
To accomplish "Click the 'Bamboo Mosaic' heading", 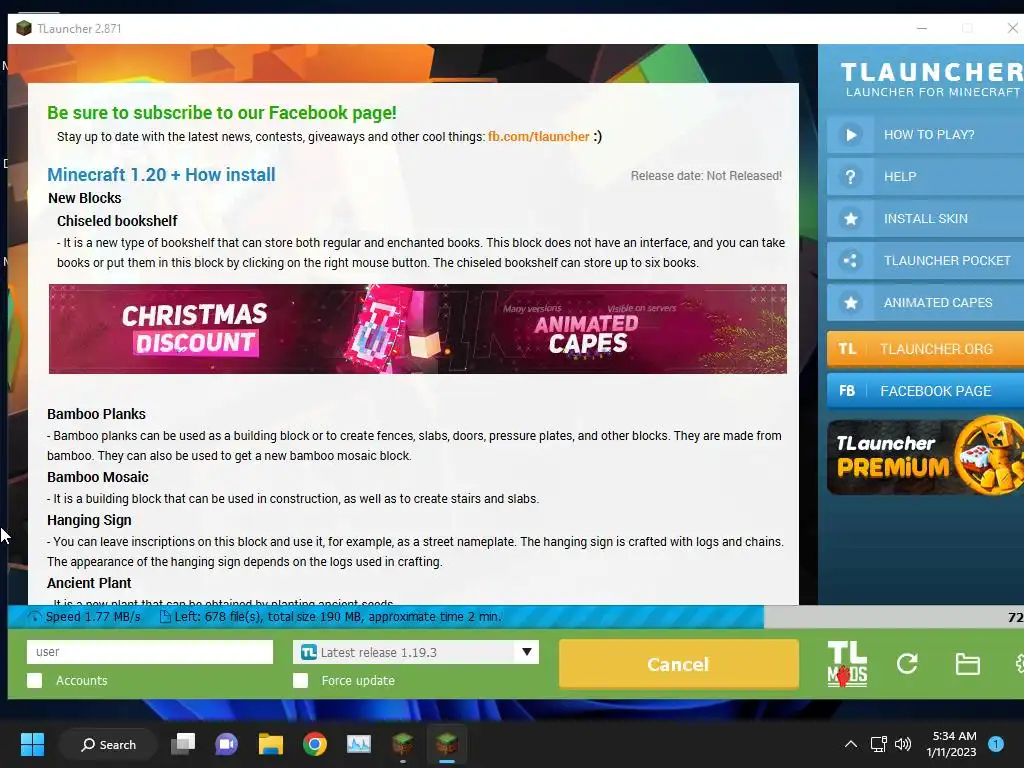I will [x=97, y=477].
